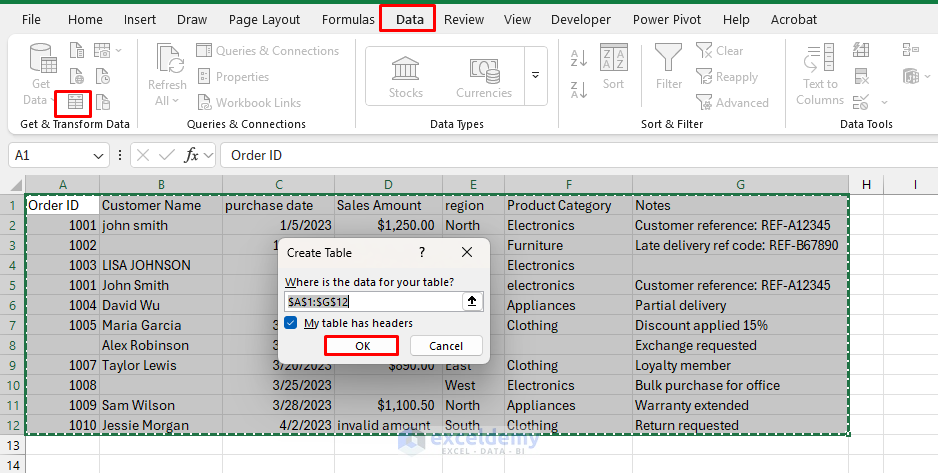The width and height of the screenshot is (938, 473).
Task: Click the Jessie Morgan cell
Action: tap(161, 425)
